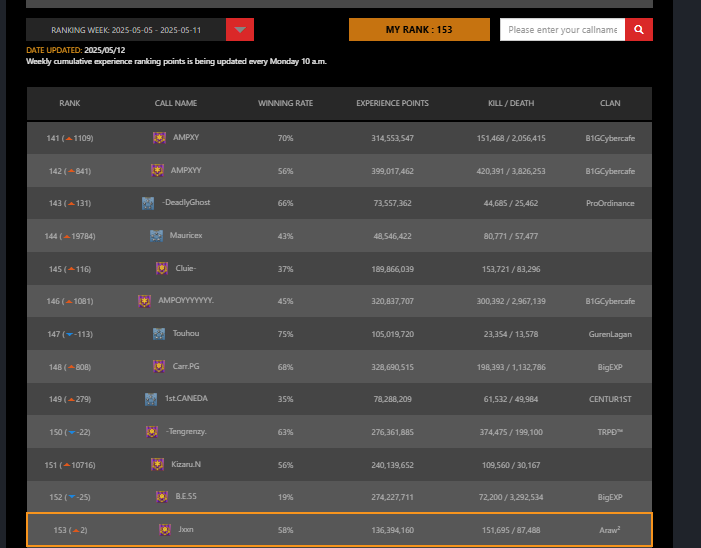
Task: Click the KILL / DEATH column header
Action: coord(511,103)
